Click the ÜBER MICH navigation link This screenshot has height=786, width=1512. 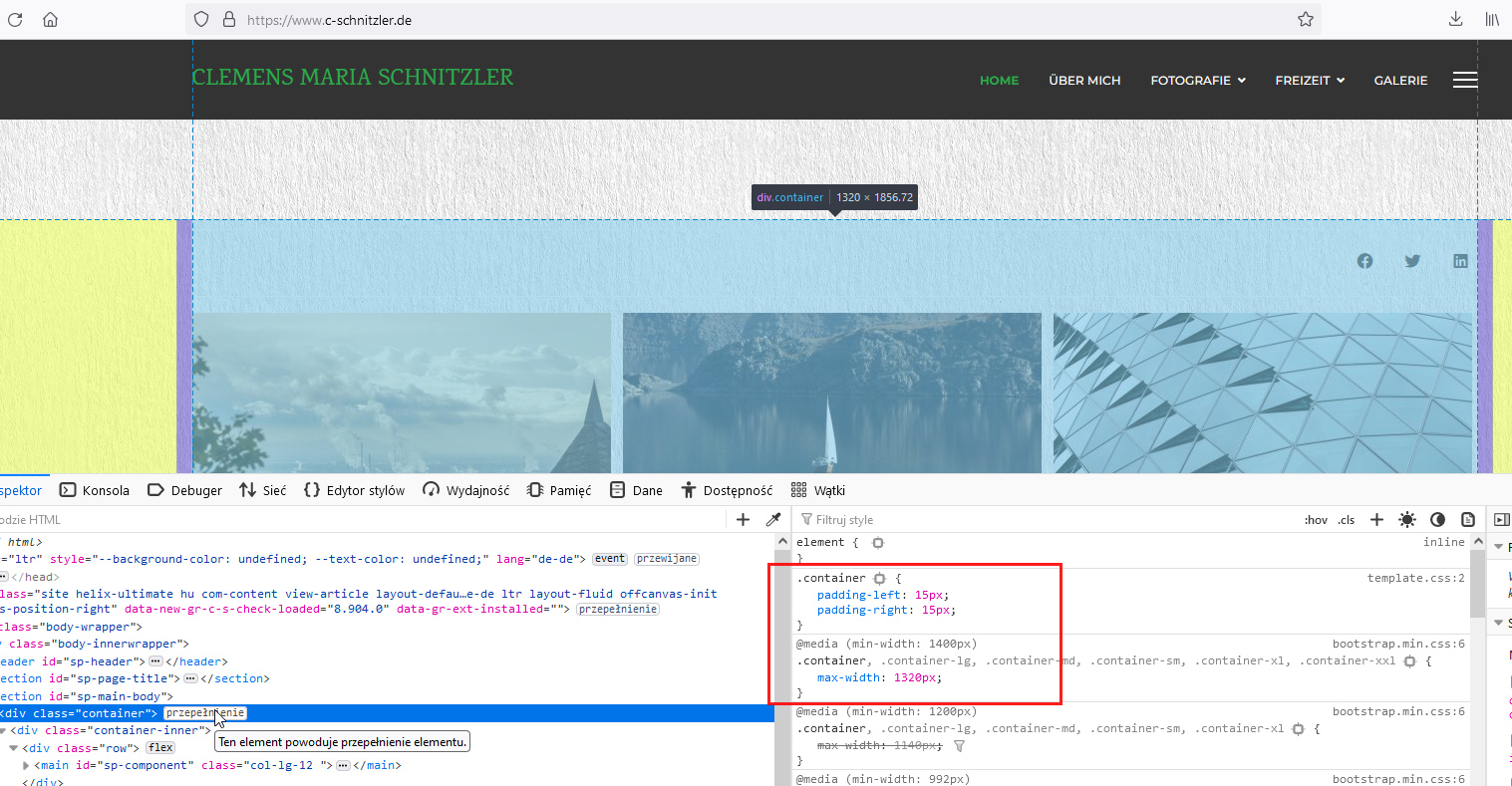1084,81
